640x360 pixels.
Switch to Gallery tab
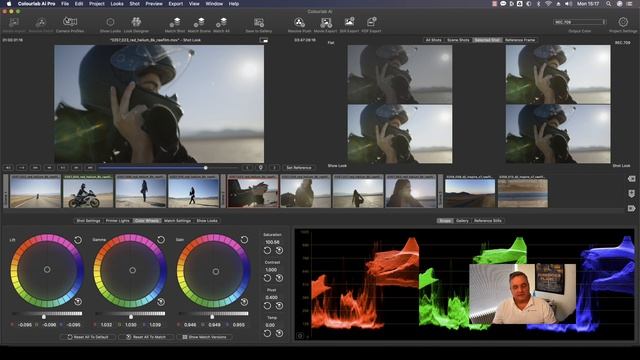pyautogui.click(x=462, y=221)
